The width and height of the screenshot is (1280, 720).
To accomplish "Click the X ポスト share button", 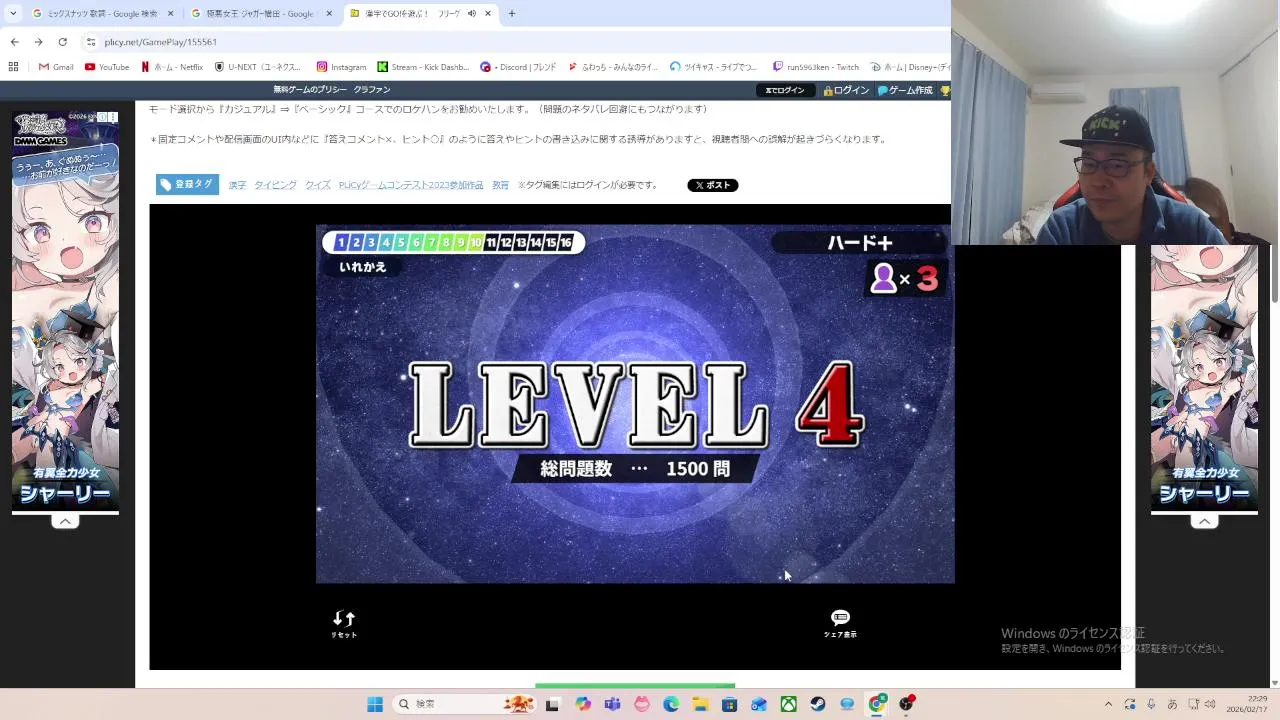I will 712,185.
